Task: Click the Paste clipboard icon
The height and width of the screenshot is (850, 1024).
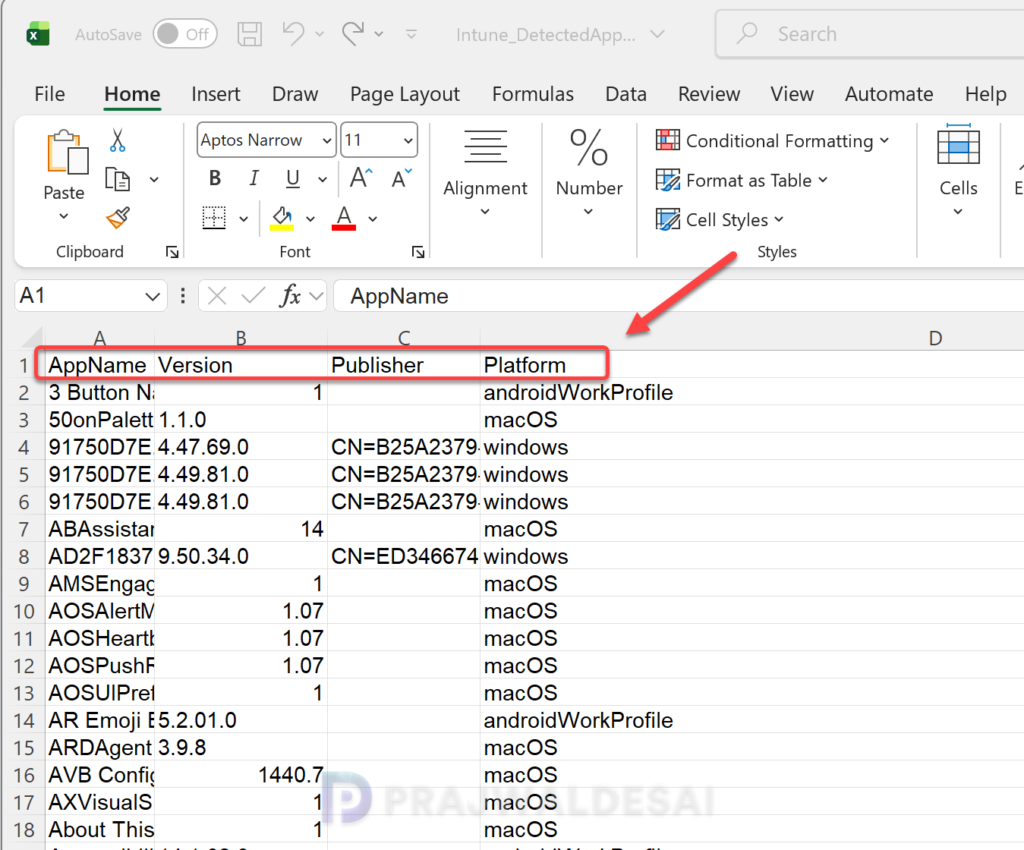Action: click(66, 153)
